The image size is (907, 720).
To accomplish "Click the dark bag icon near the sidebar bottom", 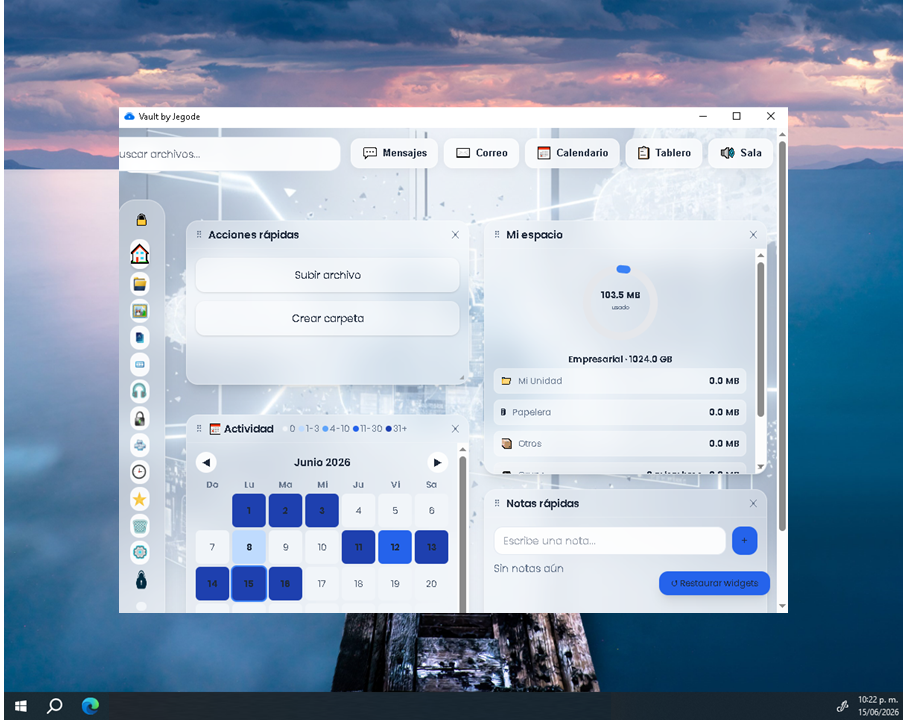I will (x=141, y=579).
